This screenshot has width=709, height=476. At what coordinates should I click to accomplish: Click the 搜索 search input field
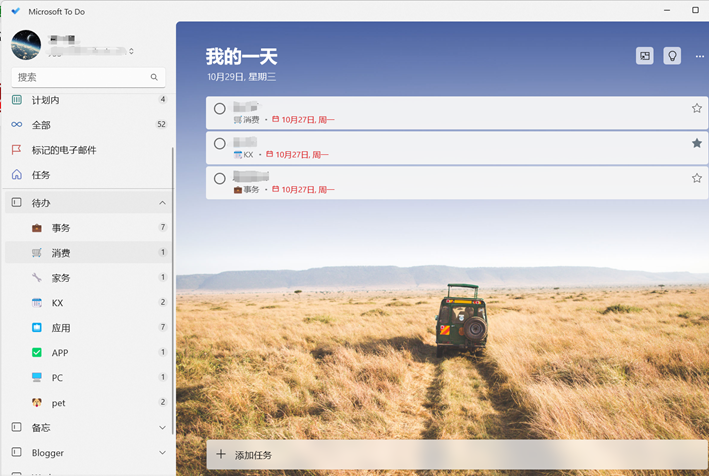(80, 77)
